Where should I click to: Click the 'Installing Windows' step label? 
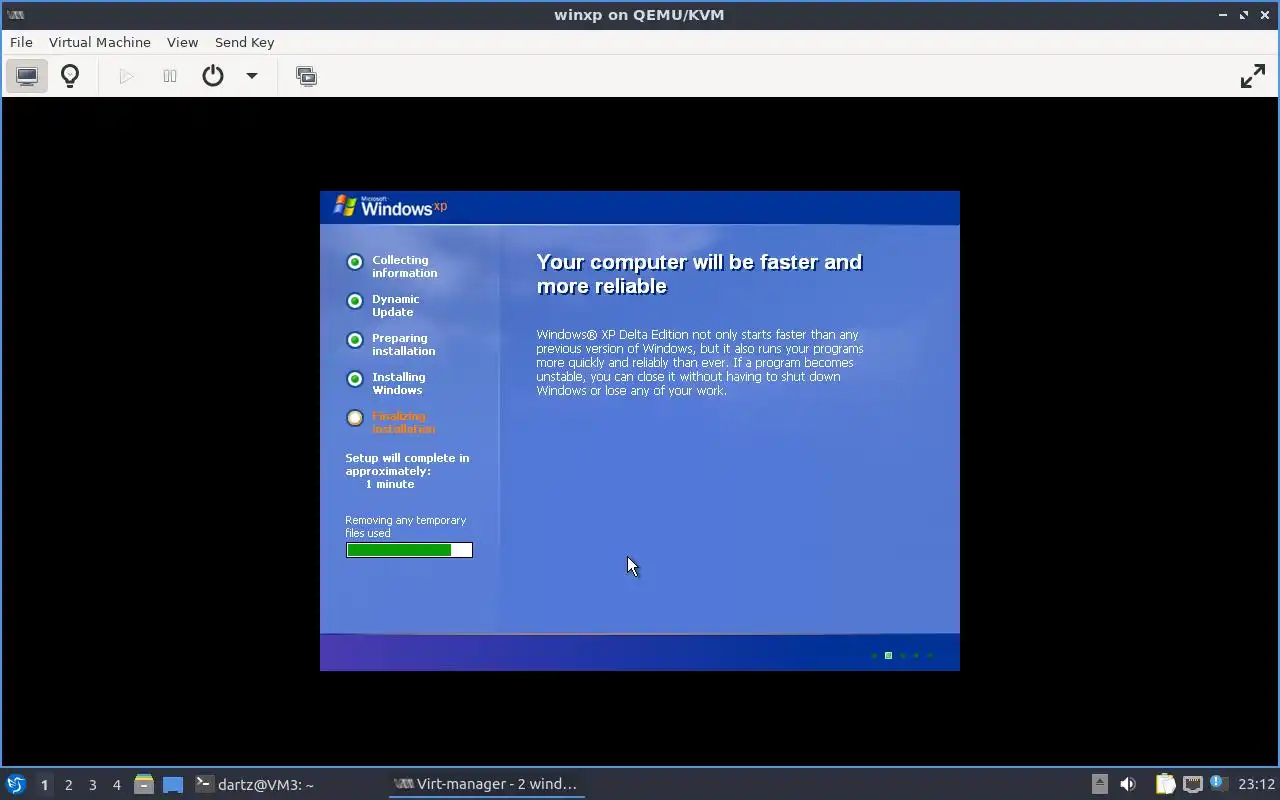click(x=399, y=384)
